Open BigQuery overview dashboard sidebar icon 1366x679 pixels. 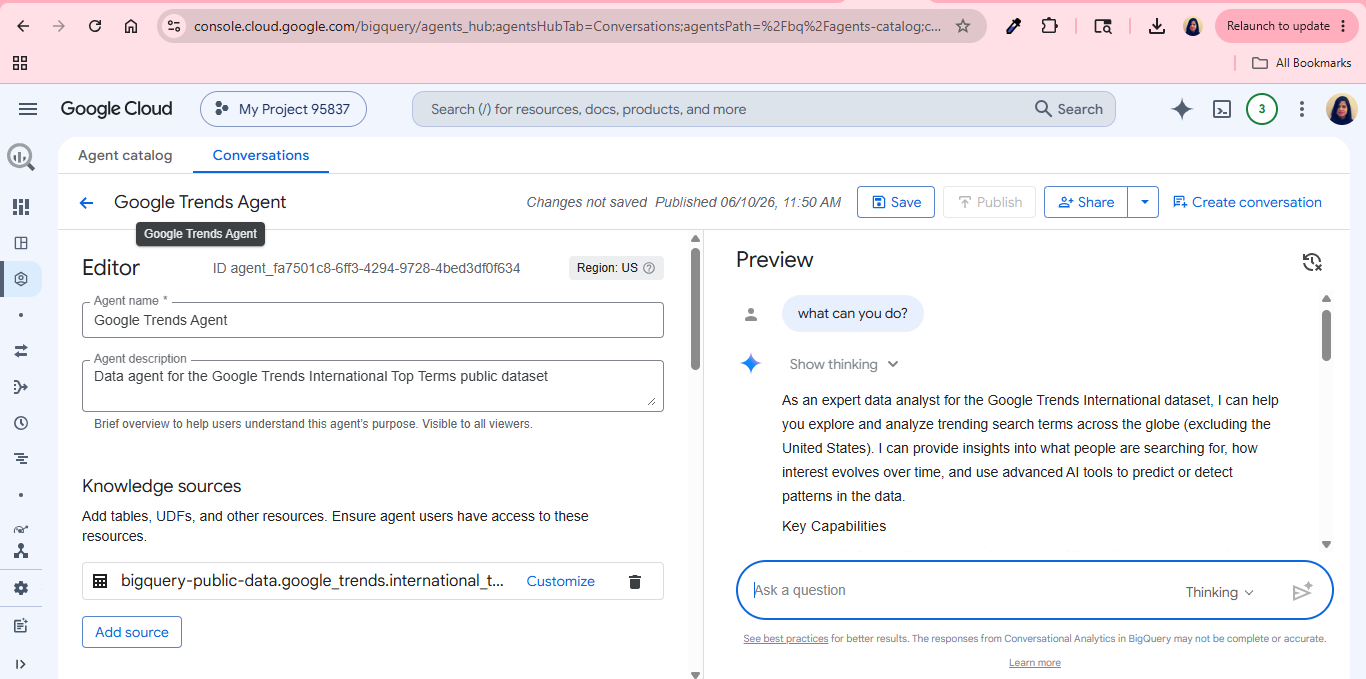[x=21, y=207]
